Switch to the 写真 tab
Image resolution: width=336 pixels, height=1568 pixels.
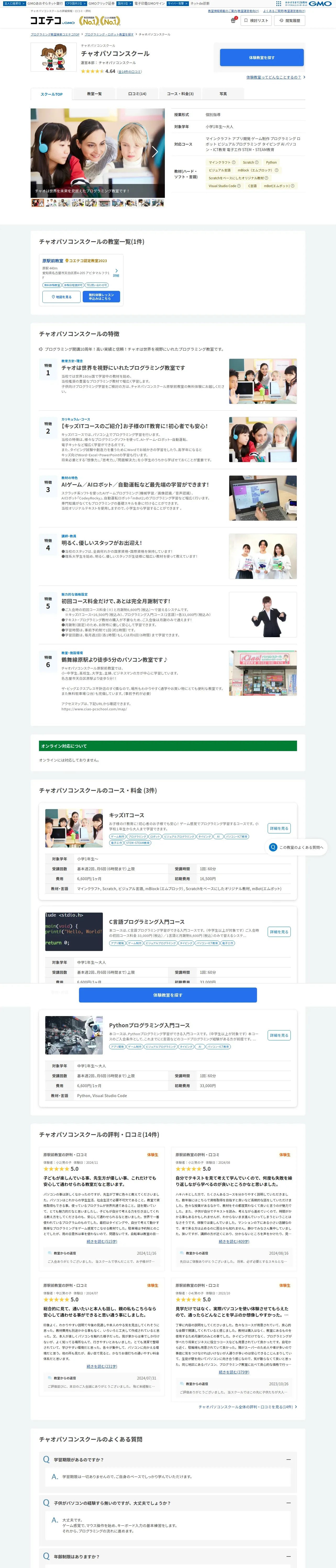coord(223,94)
